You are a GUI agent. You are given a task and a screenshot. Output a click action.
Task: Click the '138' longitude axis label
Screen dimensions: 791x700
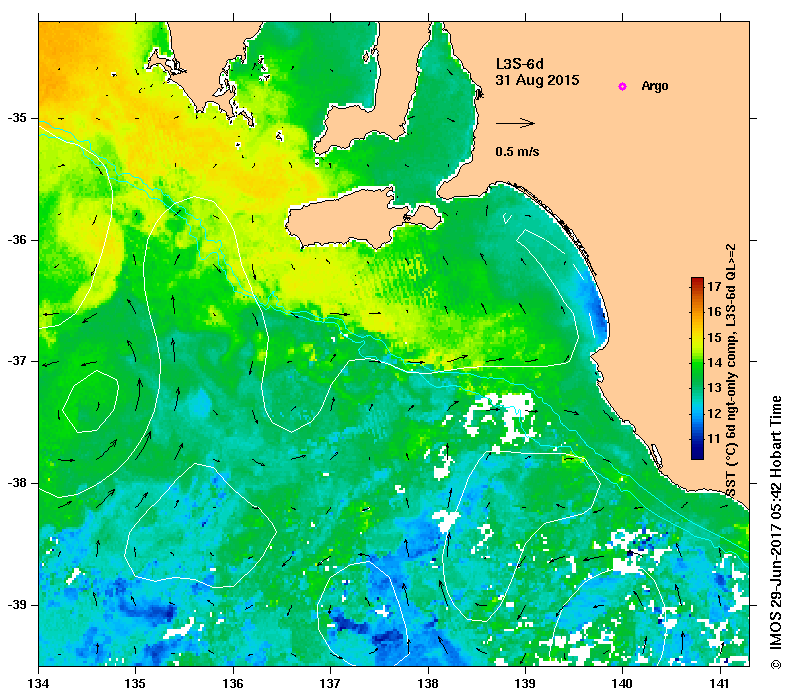tap(428, 684)
